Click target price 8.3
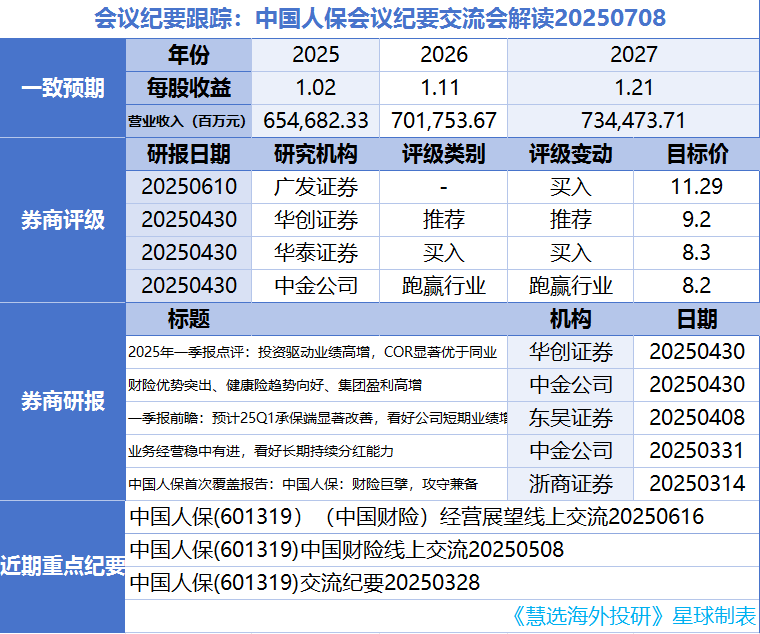This screenshot has height=634, width=760. [x=697, y=253]
